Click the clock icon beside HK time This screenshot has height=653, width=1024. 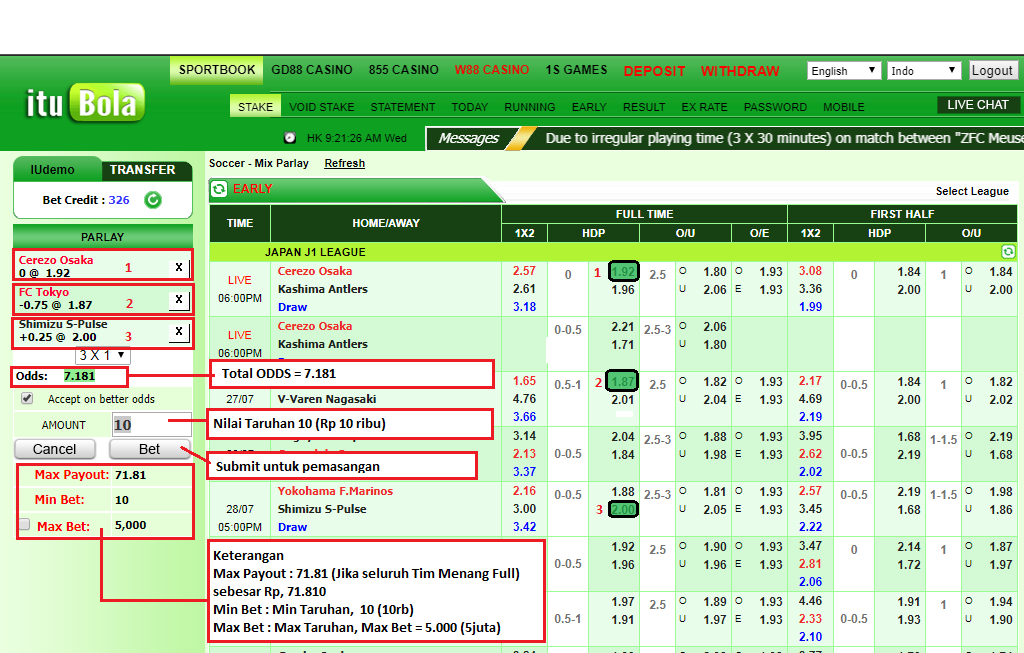point(290,138)
